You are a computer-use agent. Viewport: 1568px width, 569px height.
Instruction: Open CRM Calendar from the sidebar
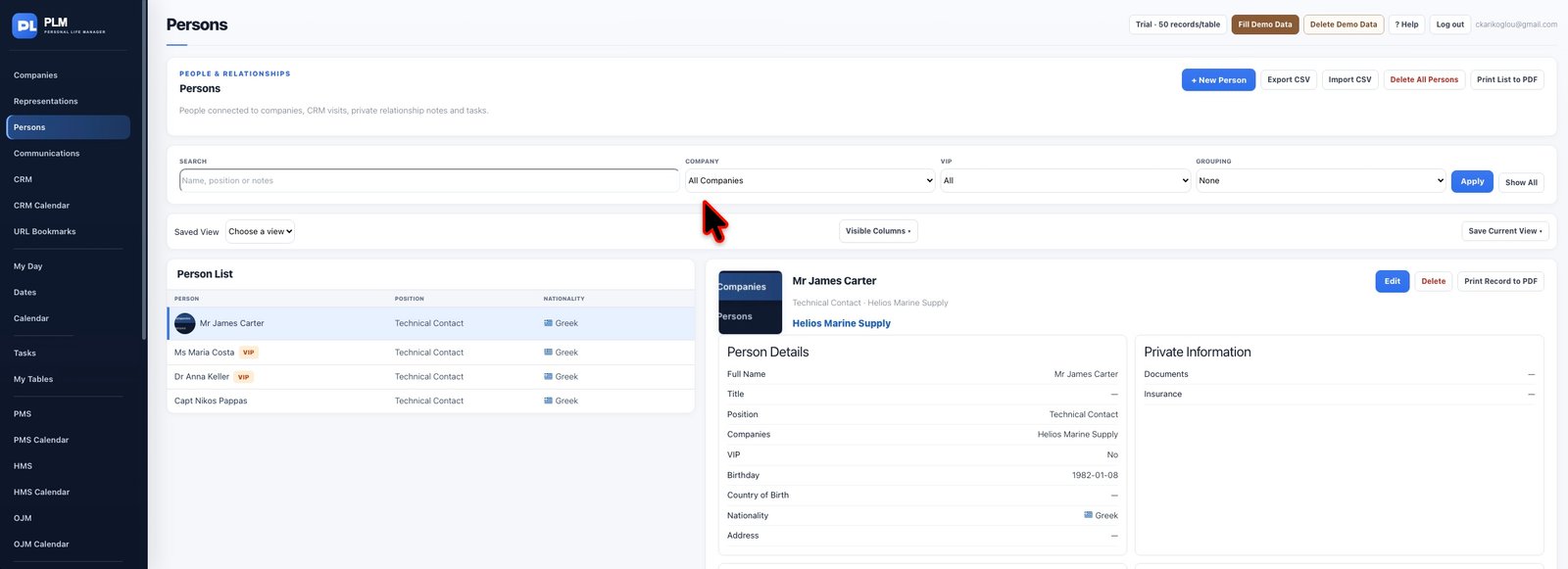point(41,206)
